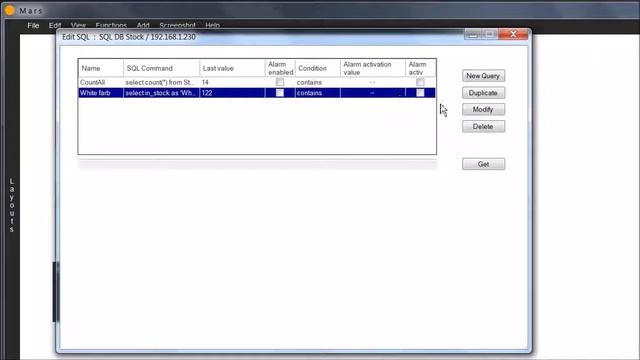
Task: Delete the selected query
Action: click(483, 127)
